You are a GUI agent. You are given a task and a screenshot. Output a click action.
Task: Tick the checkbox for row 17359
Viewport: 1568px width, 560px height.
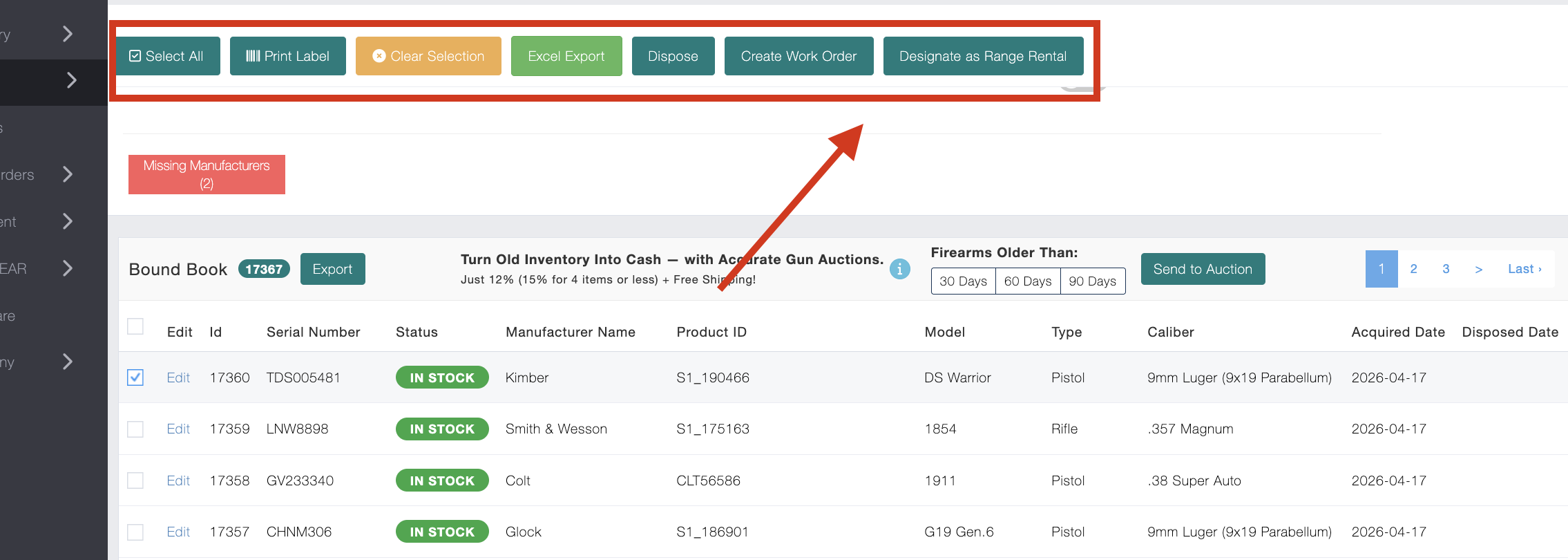click(x=135, y=429)
